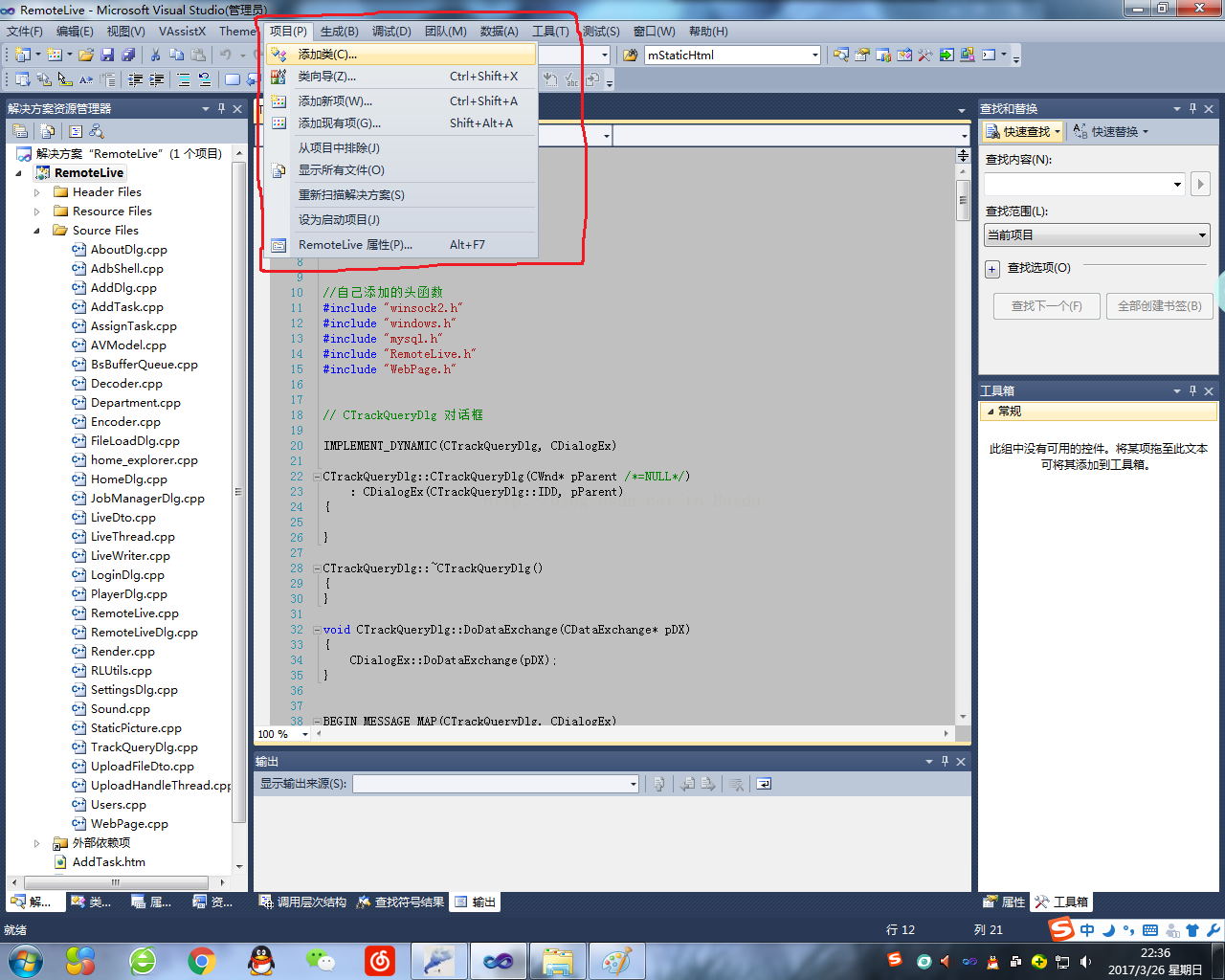
Task: Click the 全部创建书签(B) button
Action: (x=1159, y=306)
